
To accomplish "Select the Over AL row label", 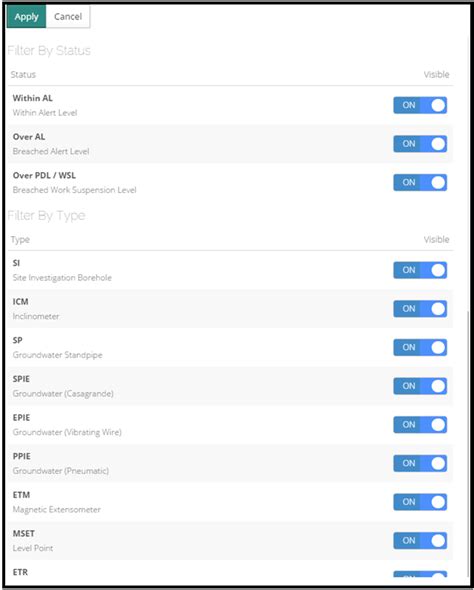I will click(29, 137).
